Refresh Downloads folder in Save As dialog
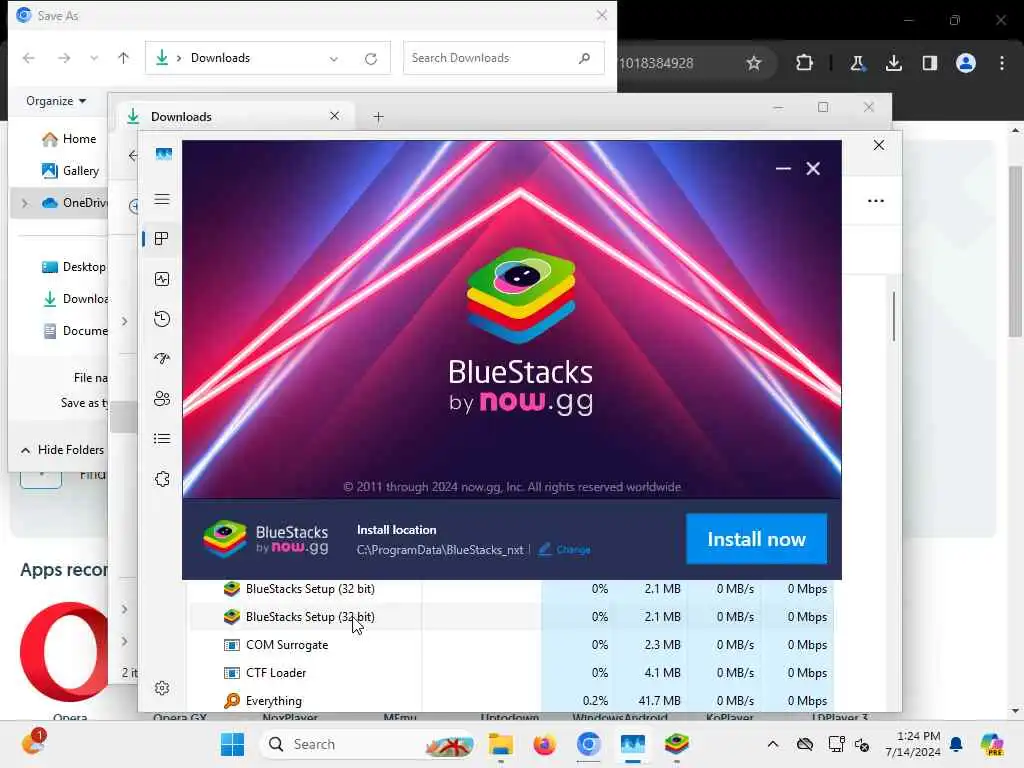The image size is (1024, 768). 371,59
